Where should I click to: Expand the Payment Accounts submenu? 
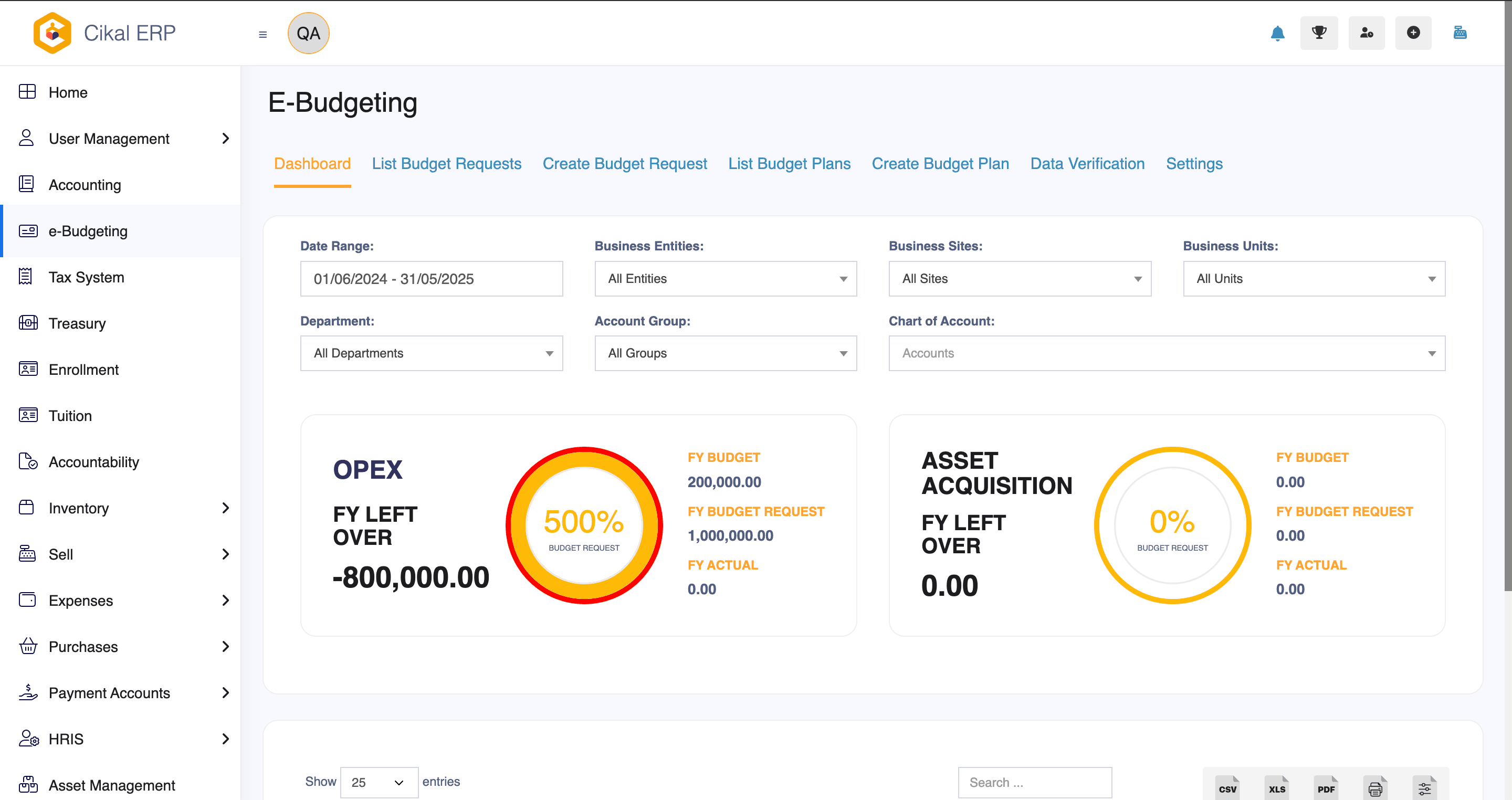(x=225, y=692)
